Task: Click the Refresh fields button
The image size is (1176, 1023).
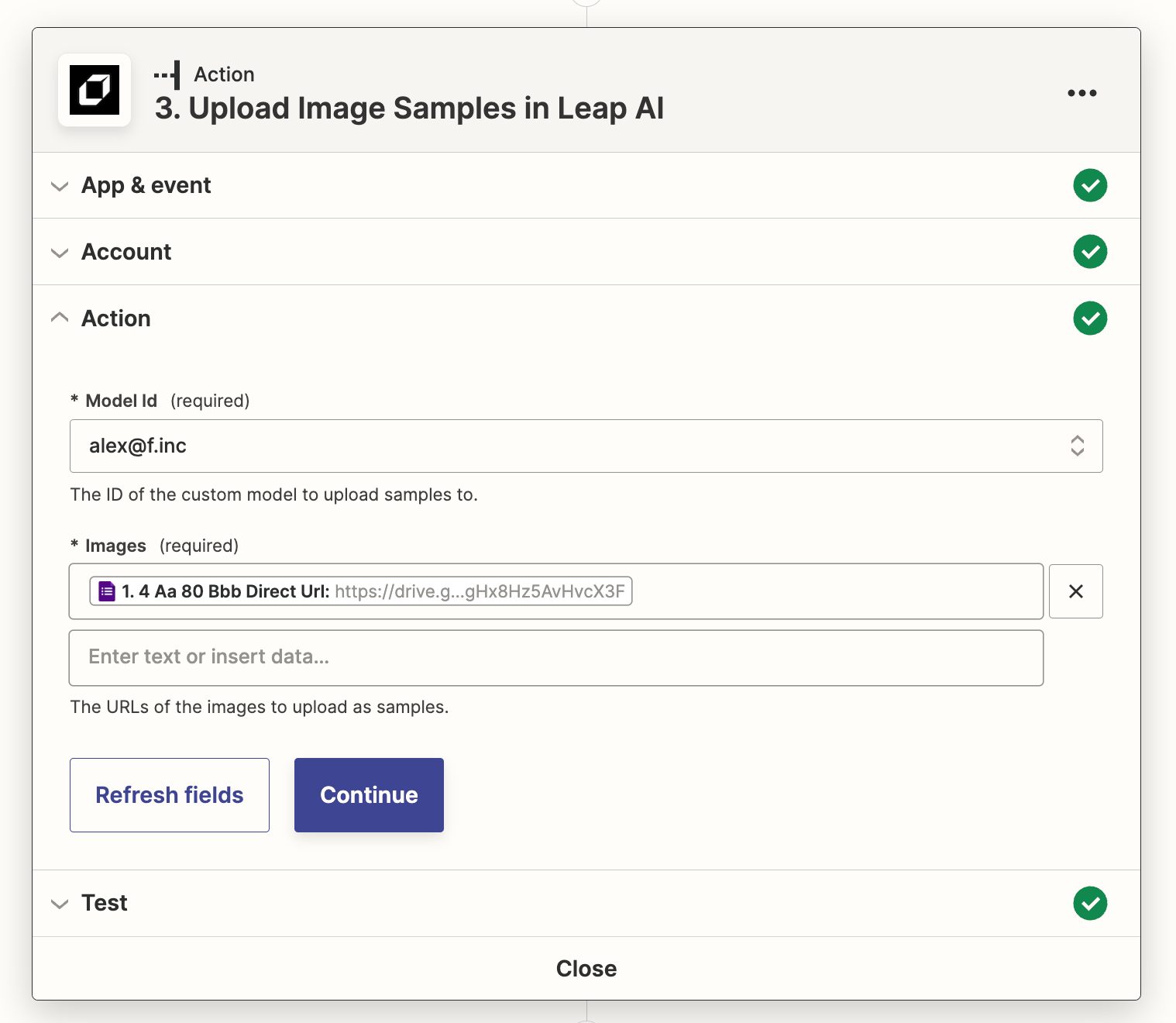Action: [170, 795]
